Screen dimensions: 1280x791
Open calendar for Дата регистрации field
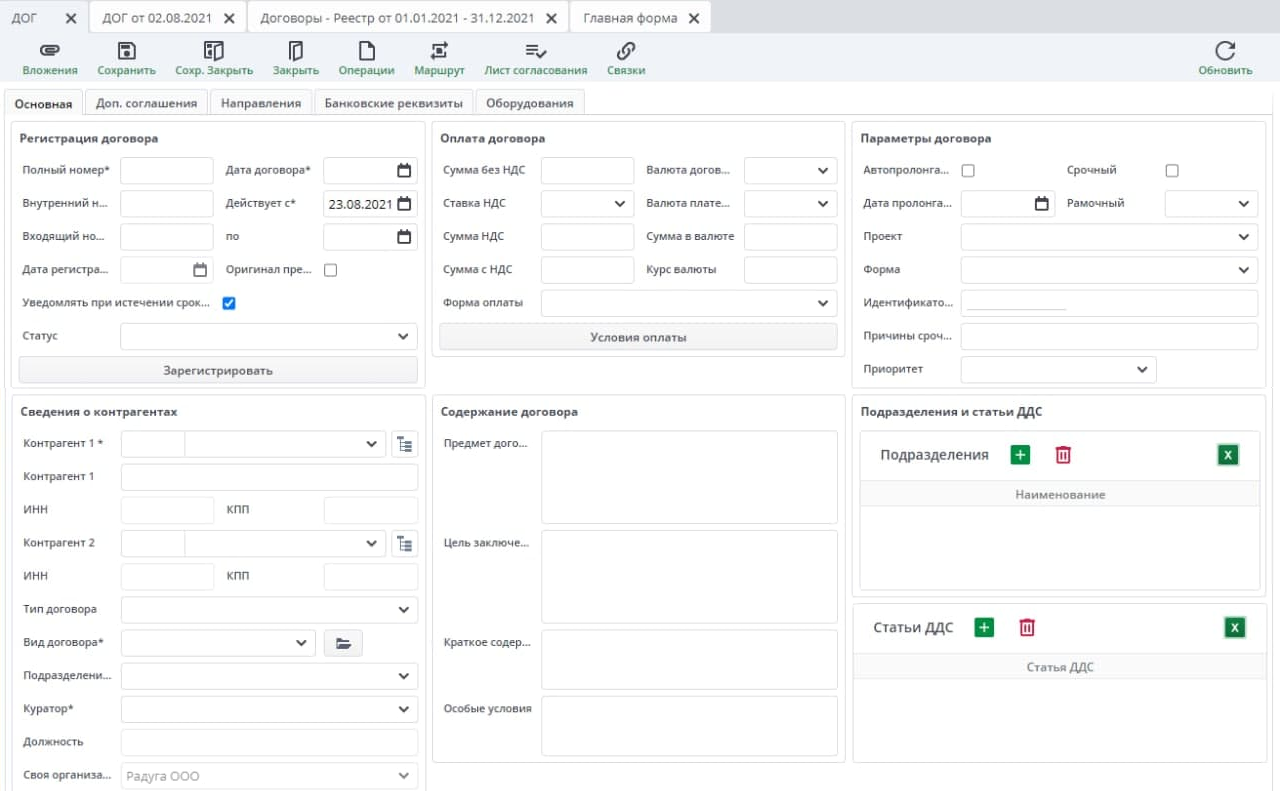(200, 269)
